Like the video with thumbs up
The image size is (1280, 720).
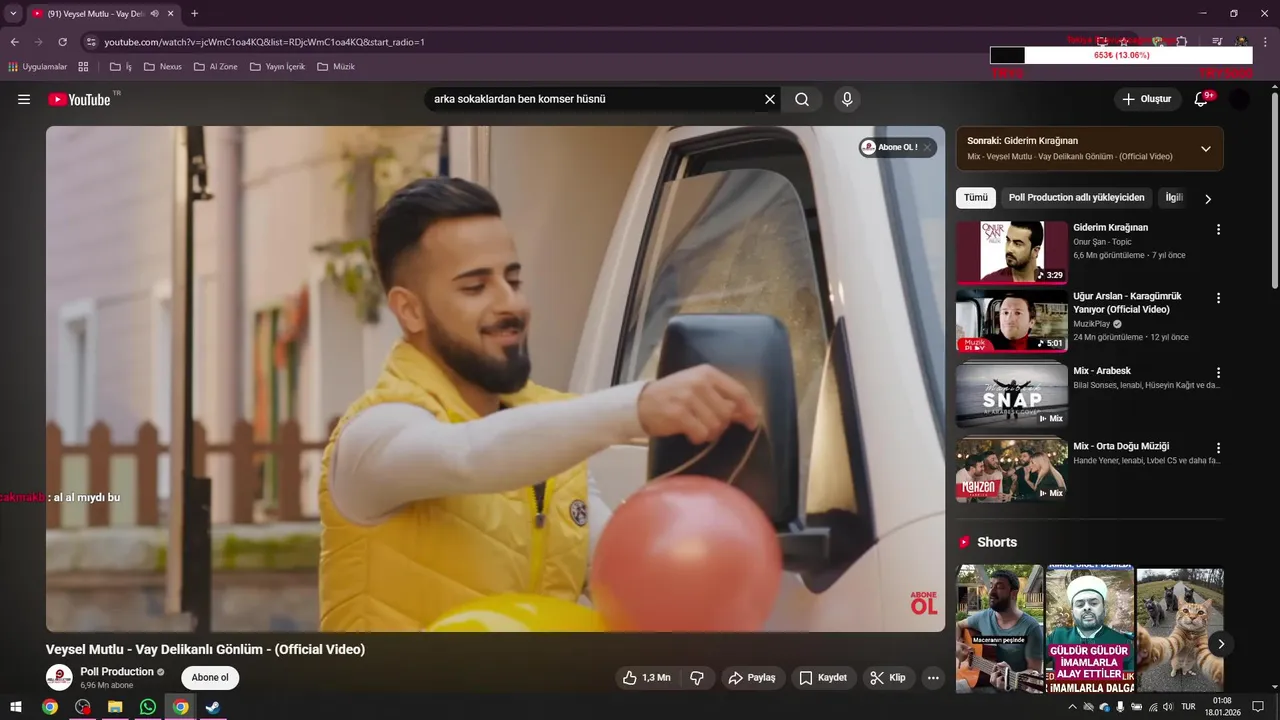646,678
